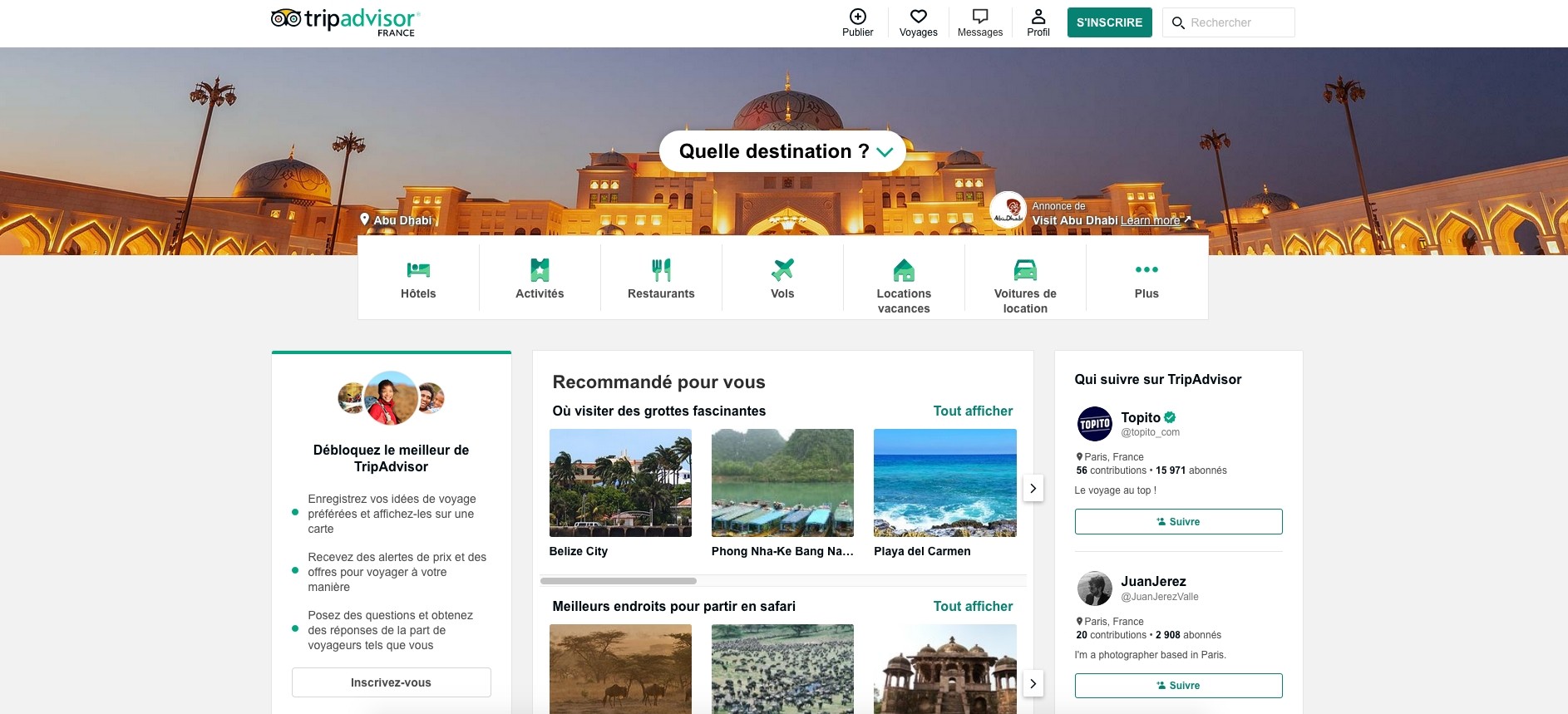
Task: Select the Hôtels bed icon
Action: pos(418,269)
